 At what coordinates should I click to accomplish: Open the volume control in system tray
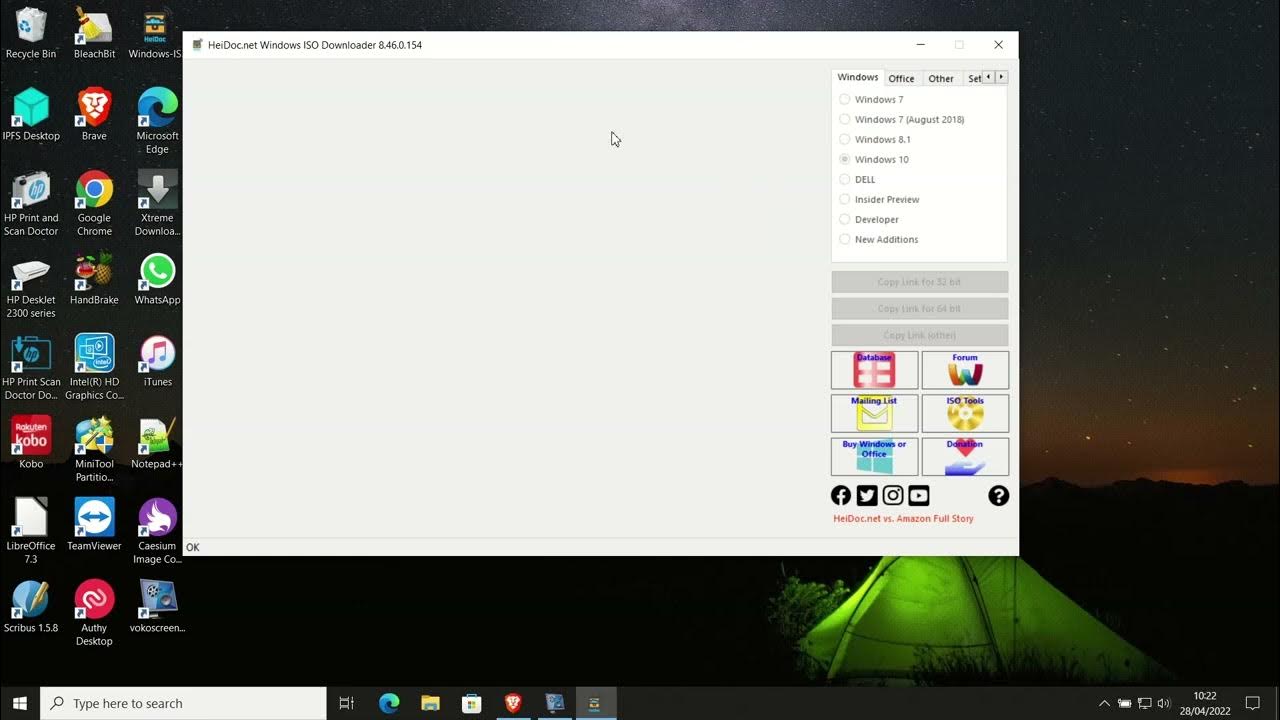(1163, 703)
